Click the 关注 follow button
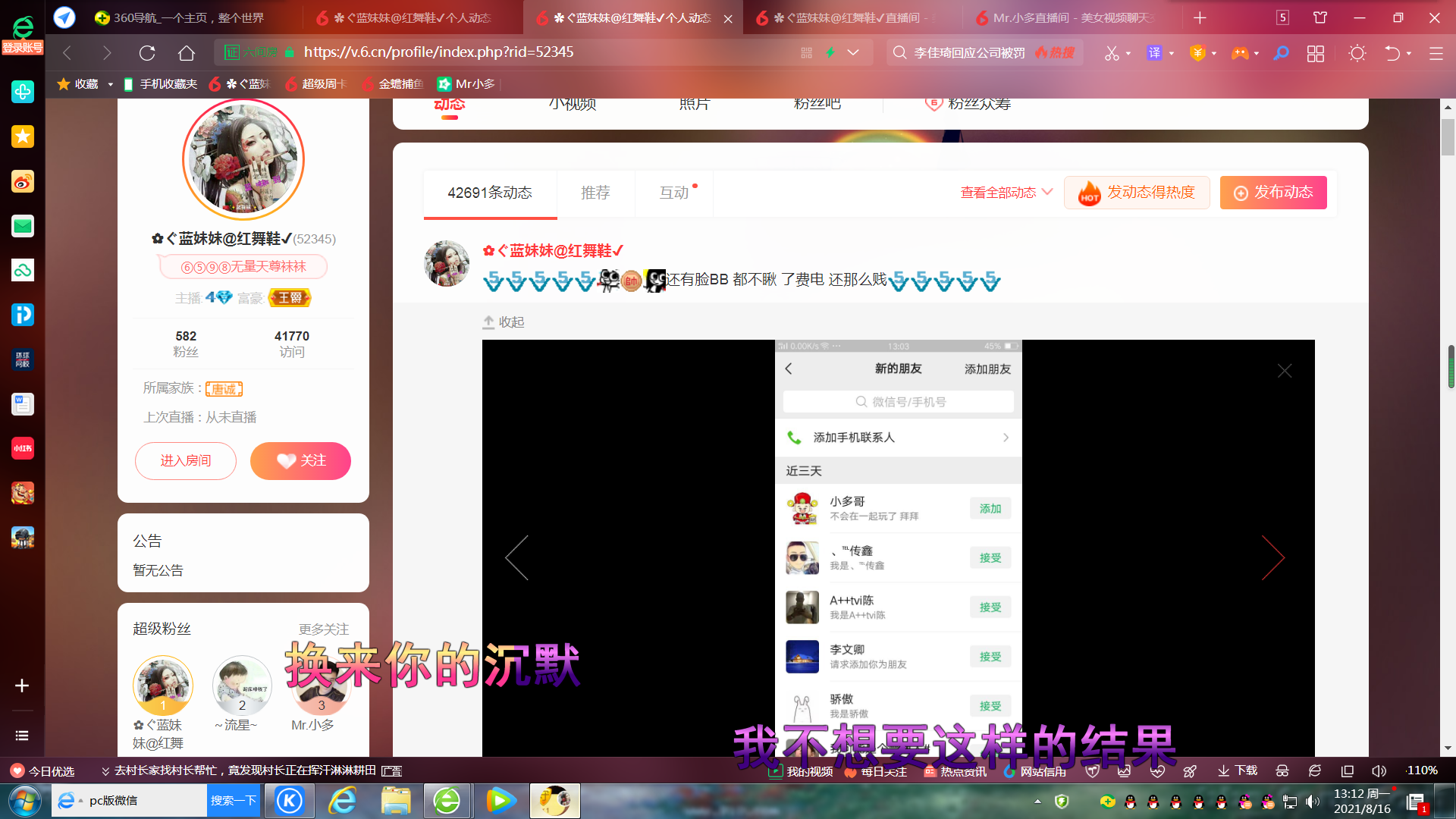Screen dimensions: 1456x819 coord(300,461)
